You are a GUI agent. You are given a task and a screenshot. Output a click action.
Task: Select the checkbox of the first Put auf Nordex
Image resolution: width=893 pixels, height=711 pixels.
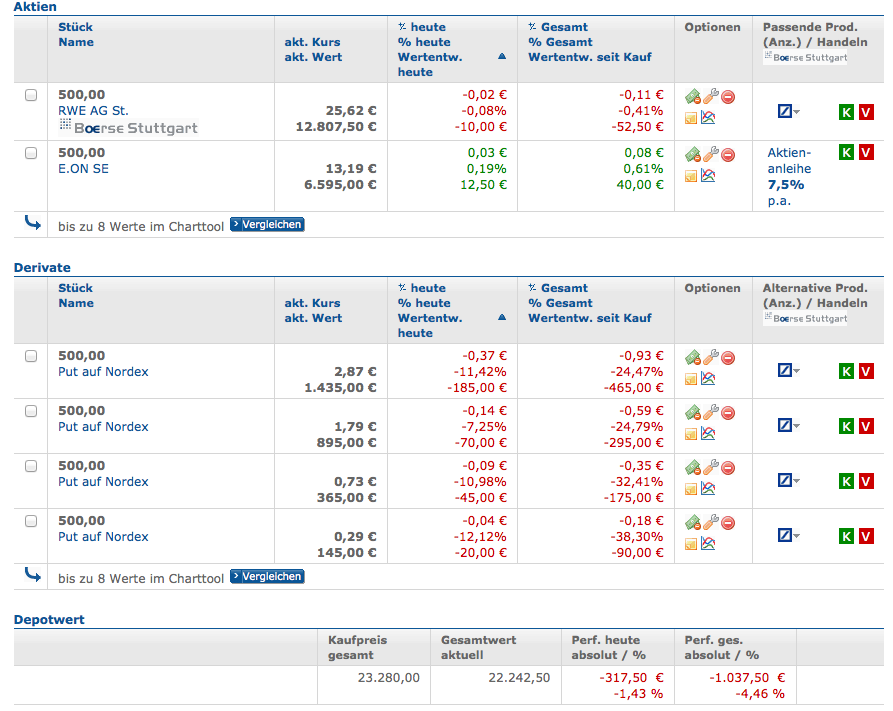pos(31,355)
